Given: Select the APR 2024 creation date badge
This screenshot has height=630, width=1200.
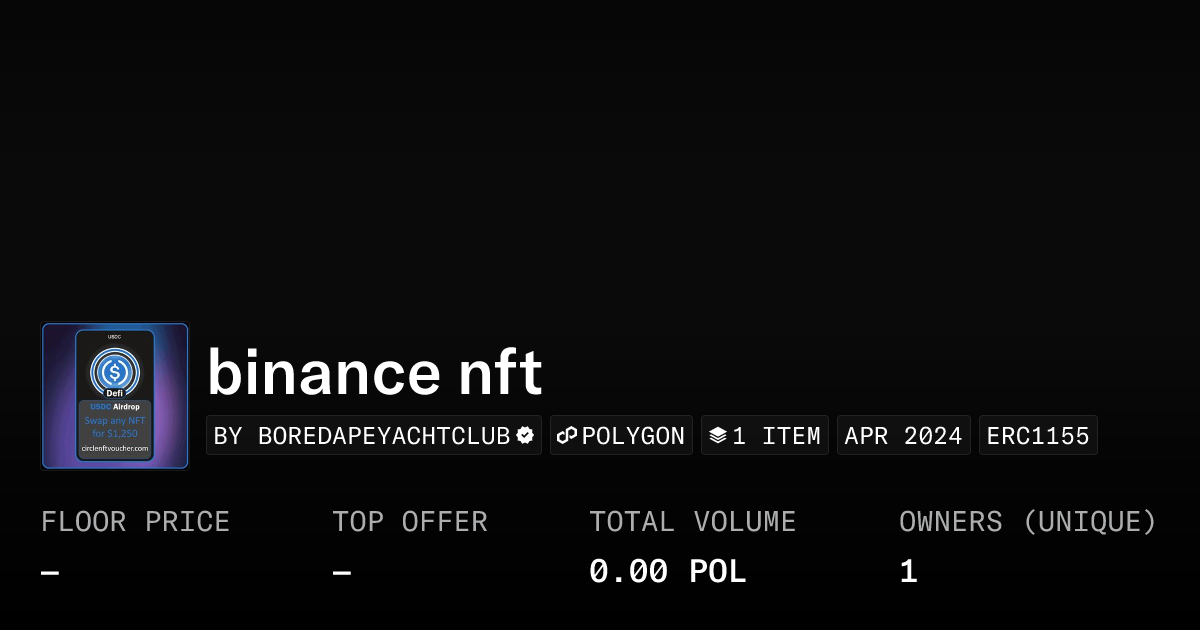Looking at the screenshot, I should 903,435.
